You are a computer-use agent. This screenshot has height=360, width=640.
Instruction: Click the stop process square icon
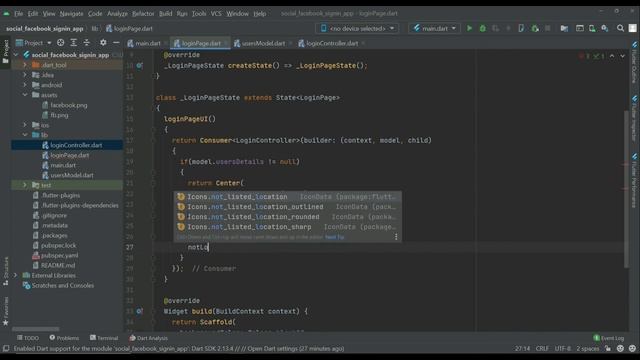(x=548, y=28)
